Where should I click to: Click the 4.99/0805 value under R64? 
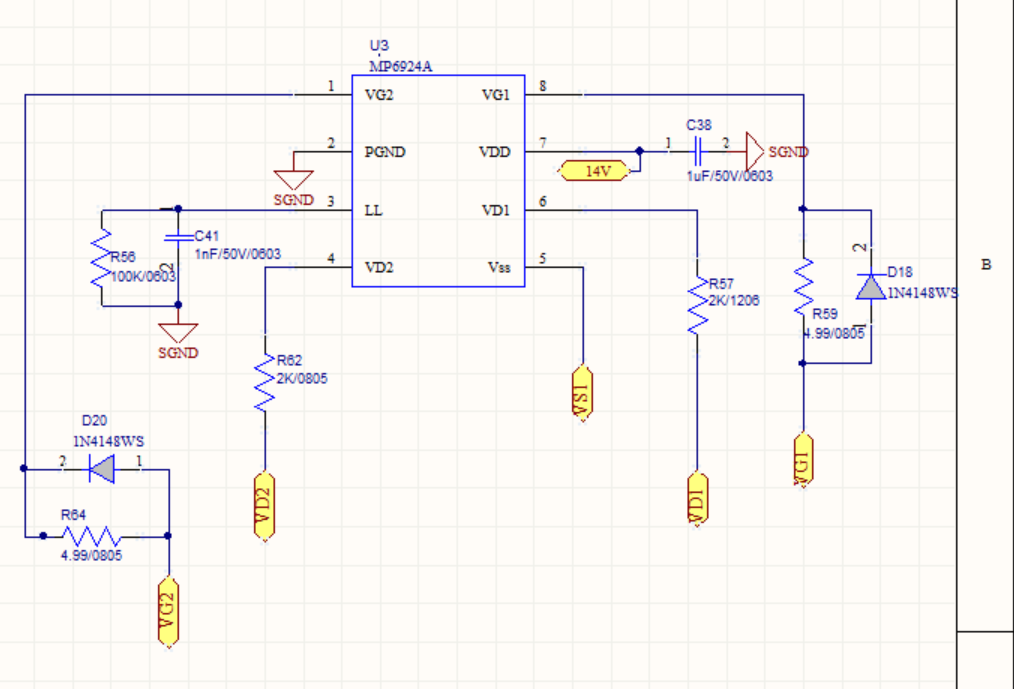coord(91,556)
